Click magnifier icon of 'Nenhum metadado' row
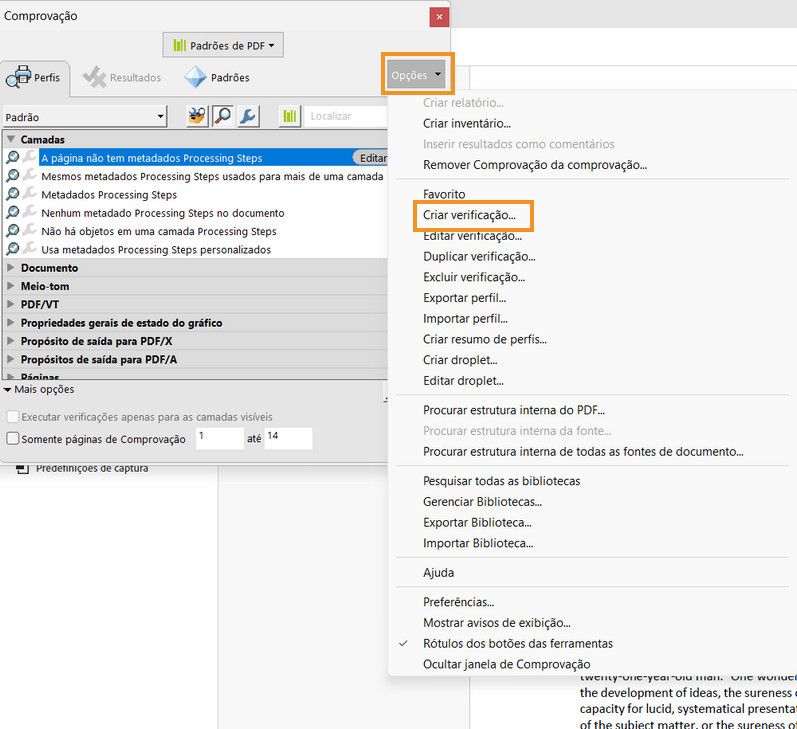797x729 pixels. coord(13,212)
